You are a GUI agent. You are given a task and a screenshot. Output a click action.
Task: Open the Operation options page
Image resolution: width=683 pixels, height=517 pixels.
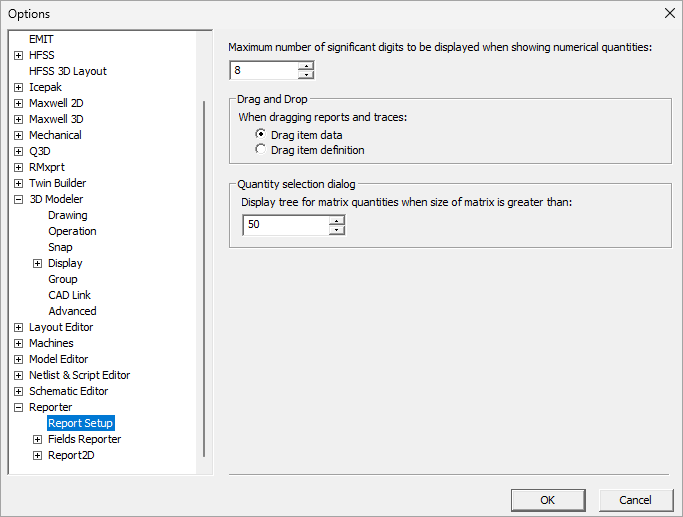tap(72, 231)
